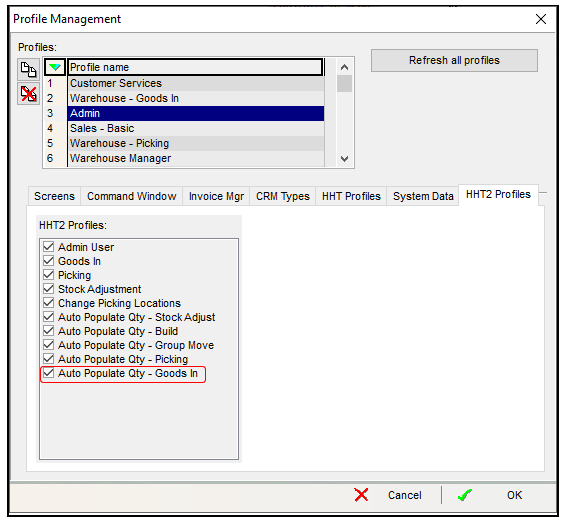Uncheck Auto Populate Qty - Build
This screenshot has width=571, height=525.
click(48, 331)
